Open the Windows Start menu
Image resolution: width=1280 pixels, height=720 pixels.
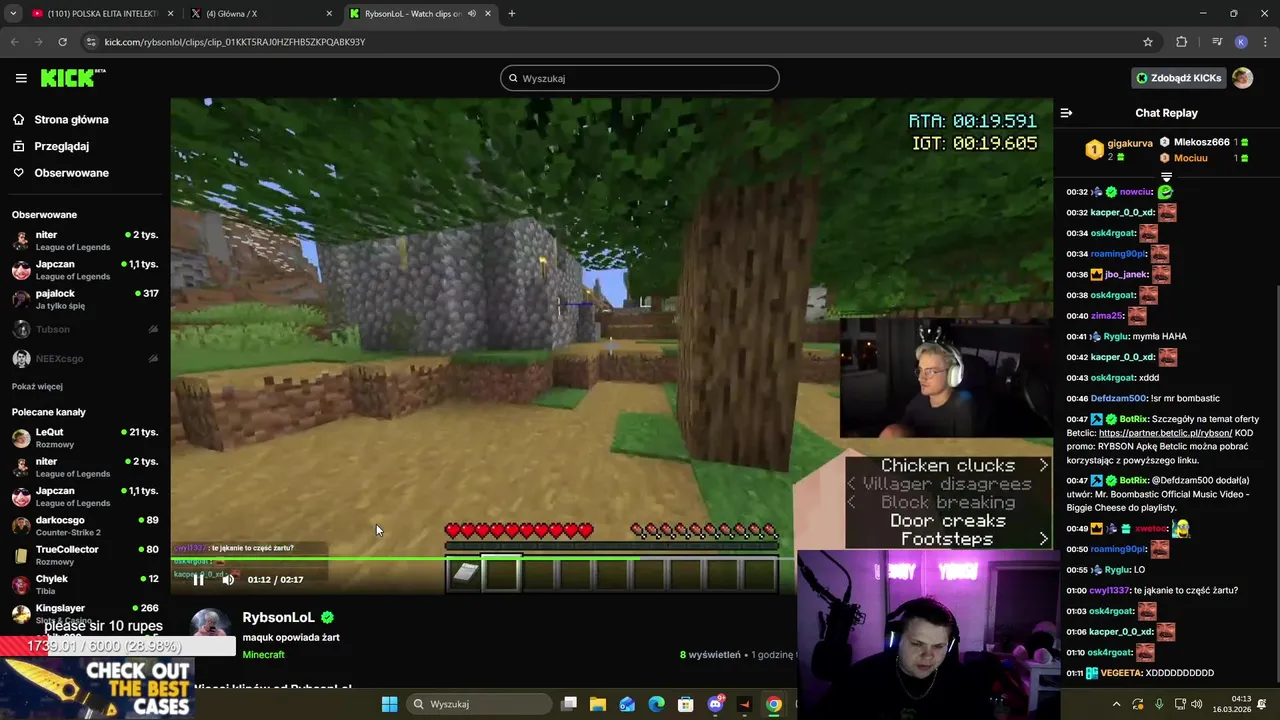(x=389, y=704)
